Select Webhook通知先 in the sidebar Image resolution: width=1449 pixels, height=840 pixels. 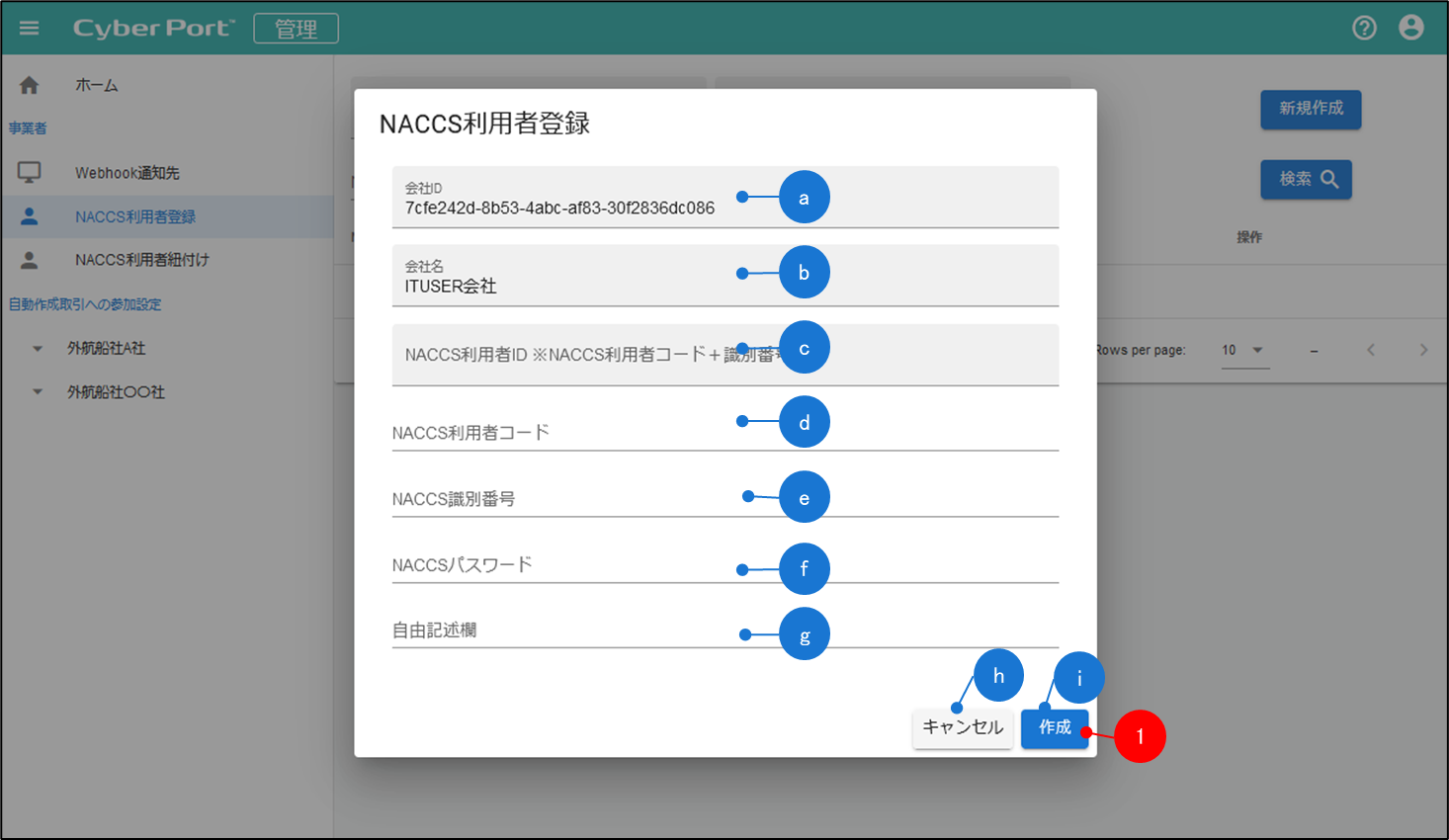click(x=128, y=173)
